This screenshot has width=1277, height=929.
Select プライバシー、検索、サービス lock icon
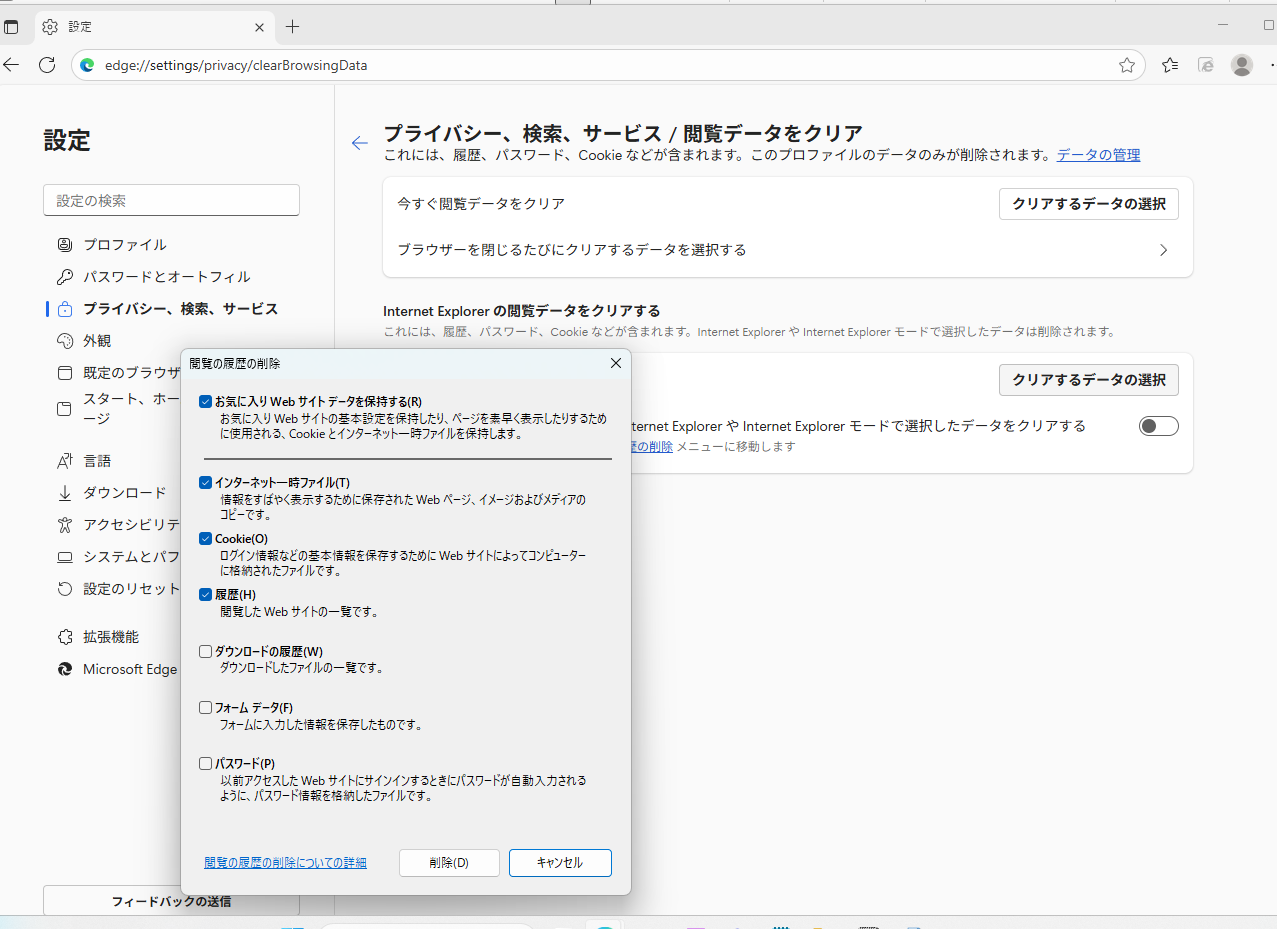[x=65, y=309]
